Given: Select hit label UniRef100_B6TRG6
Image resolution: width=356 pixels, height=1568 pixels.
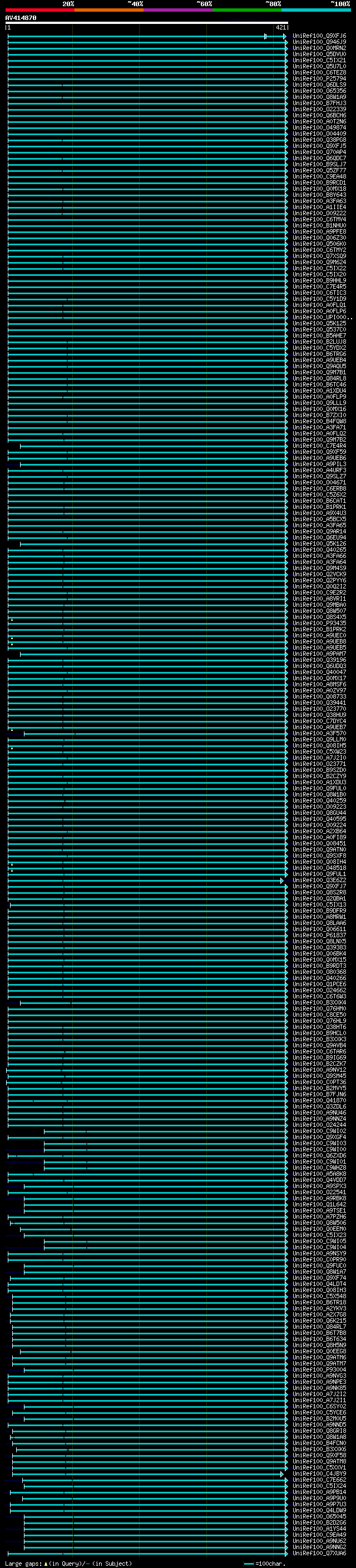Looking at the screenshot, I should pos(319,354).
